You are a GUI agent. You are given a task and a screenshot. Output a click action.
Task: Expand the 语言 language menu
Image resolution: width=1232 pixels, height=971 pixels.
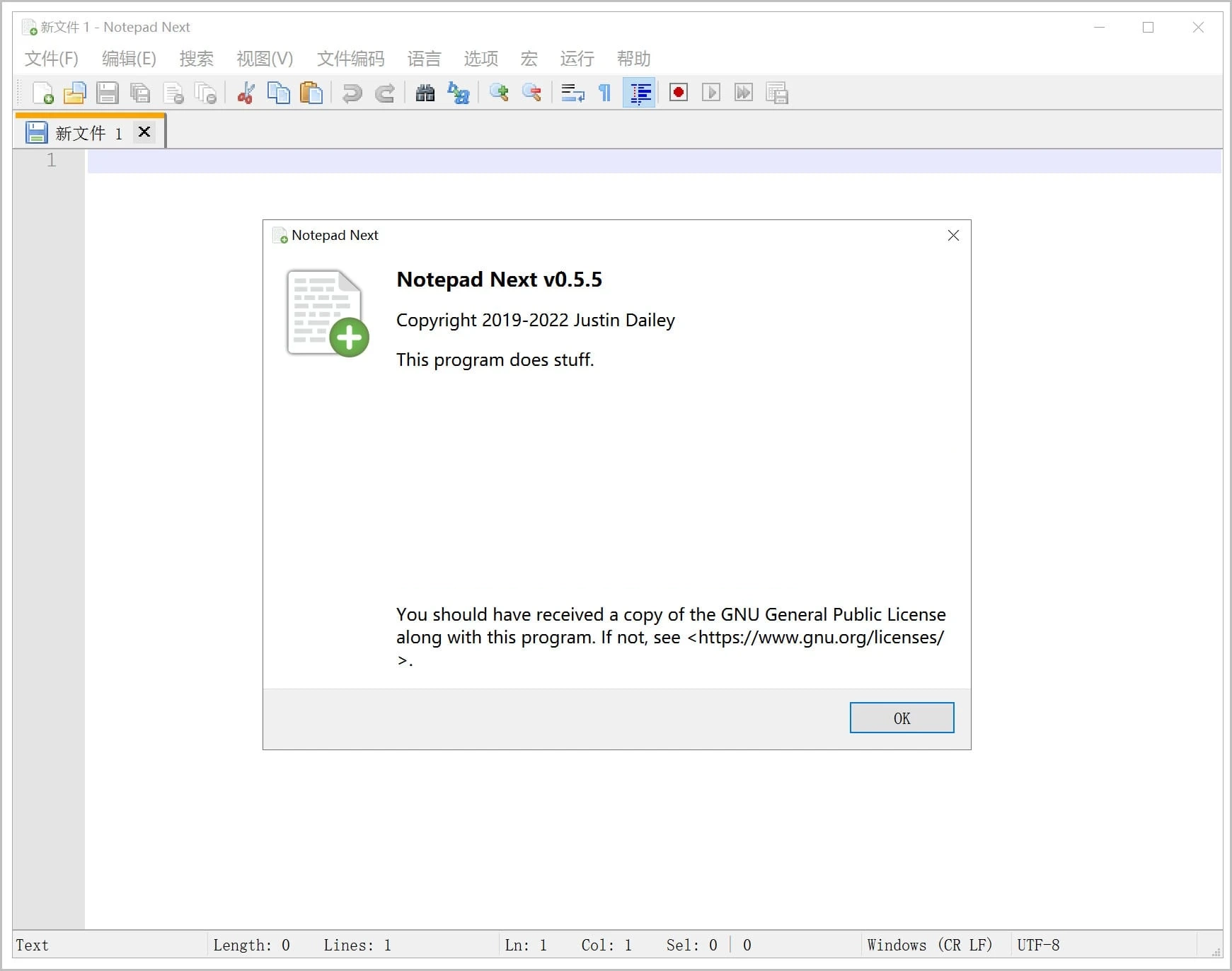[424, 58]
